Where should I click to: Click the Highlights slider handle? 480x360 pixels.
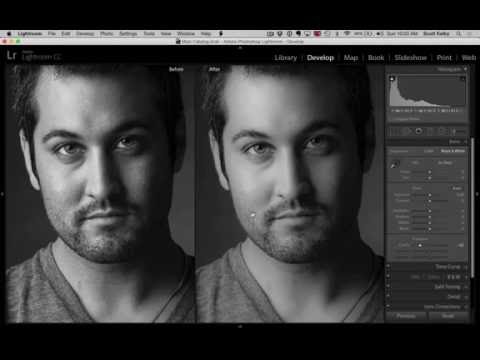tap(430, 211)
